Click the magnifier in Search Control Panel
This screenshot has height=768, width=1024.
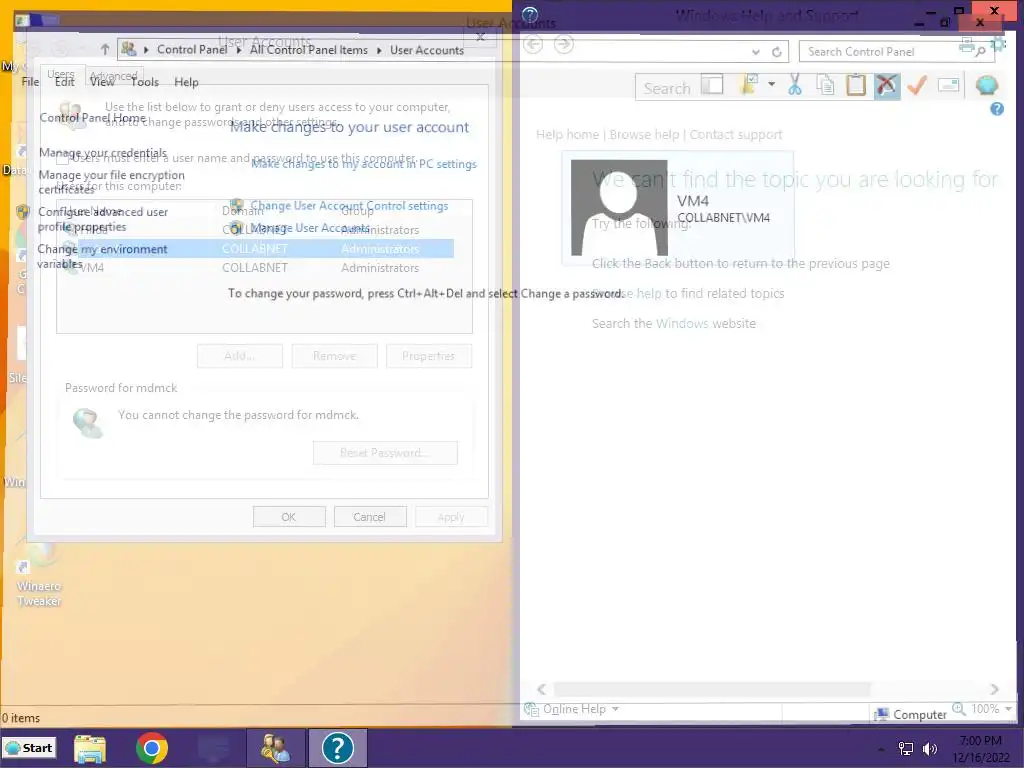pyautogui.click(x=980, y=52)
